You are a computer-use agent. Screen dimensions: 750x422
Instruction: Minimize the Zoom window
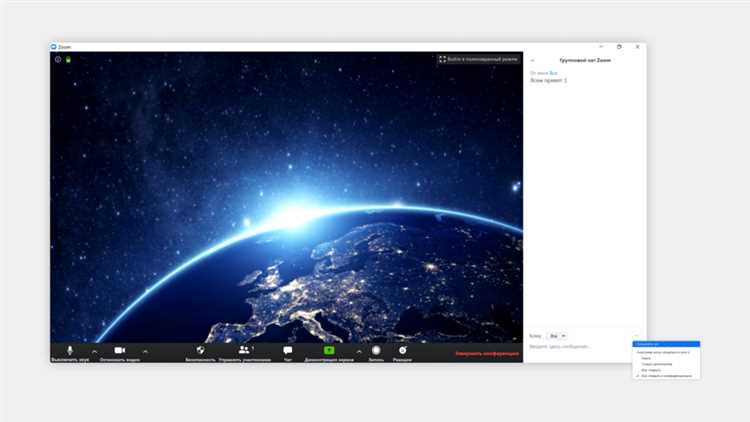tap(601, 47)
